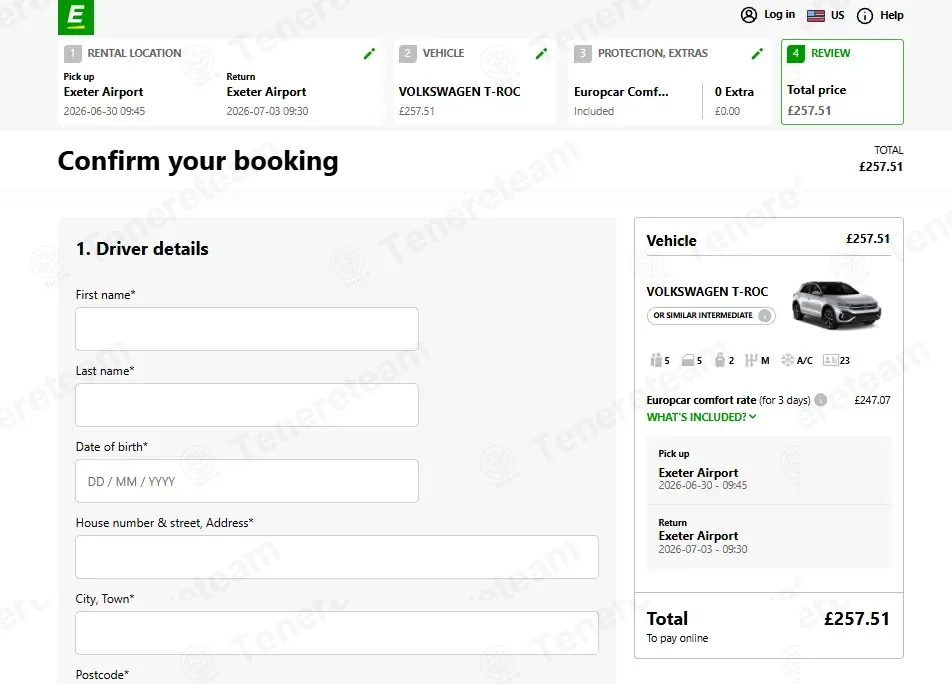
Task: Click the manual gearbox icon labeled M
Action: [x=751, y=361]
